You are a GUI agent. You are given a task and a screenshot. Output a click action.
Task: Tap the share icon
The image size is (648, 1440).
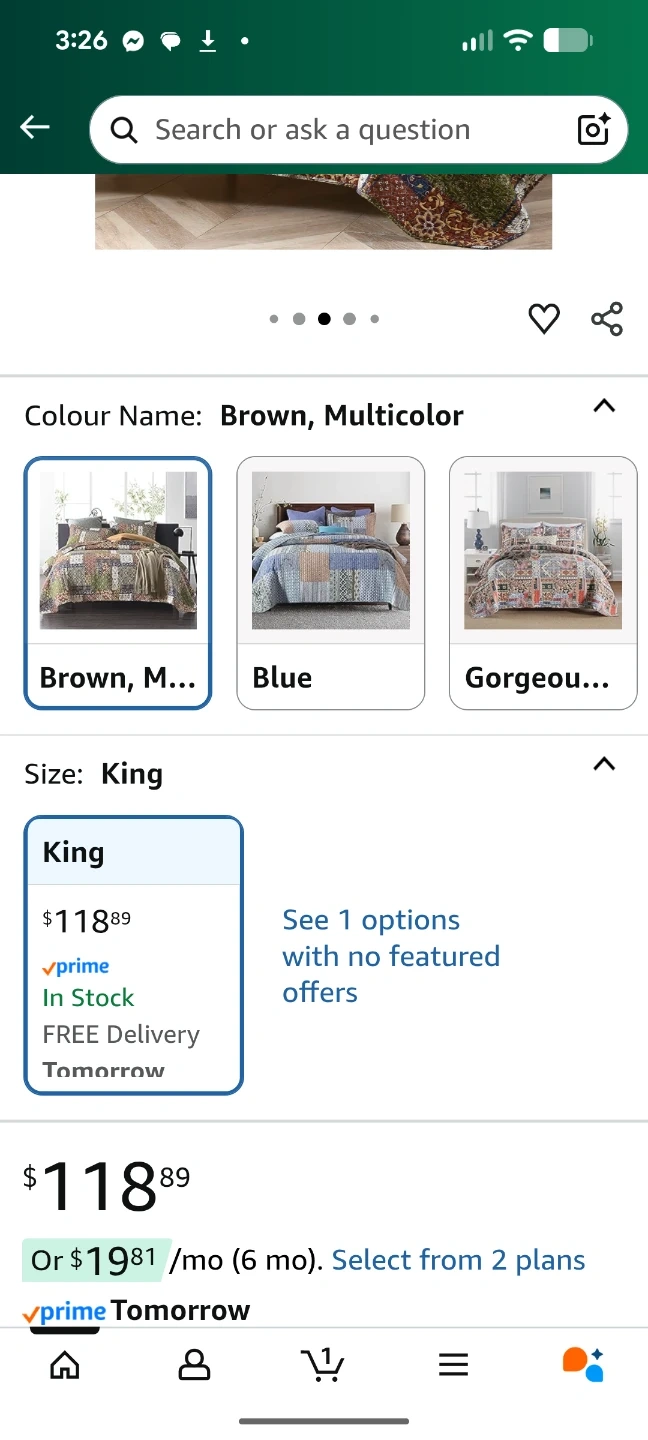coord(607,319)
